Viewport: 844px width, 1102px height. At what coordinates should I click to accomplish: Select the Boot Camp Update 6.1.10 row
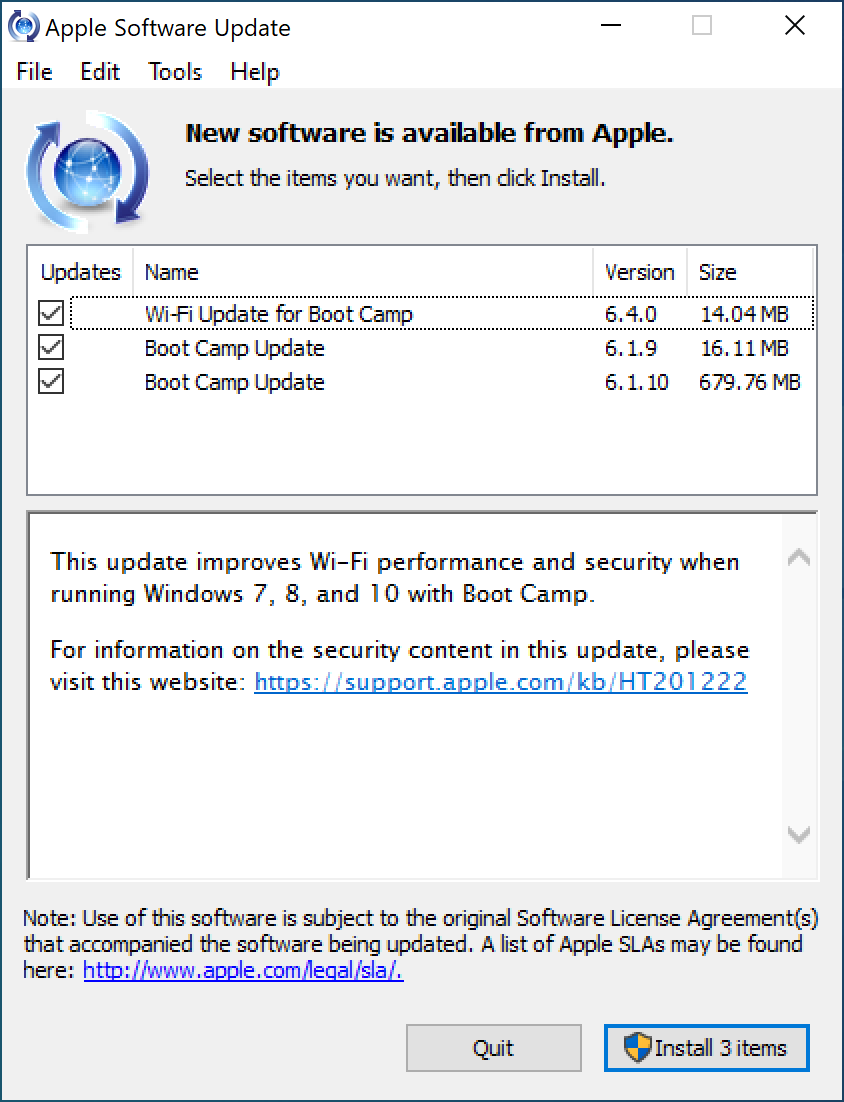tap(235, 383)
